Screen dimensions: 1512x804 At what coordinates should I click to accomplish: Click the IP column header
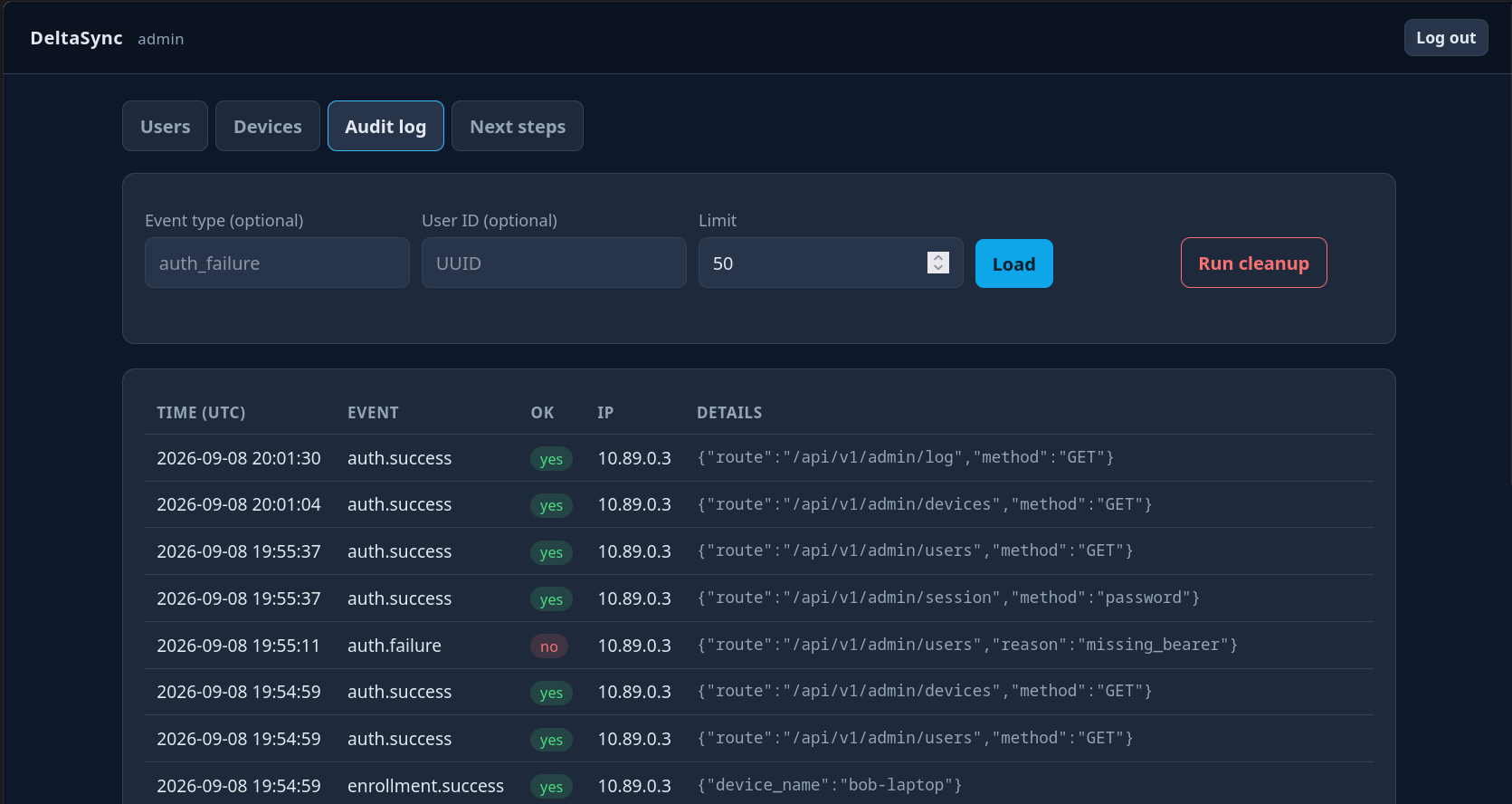pos(605,413)
